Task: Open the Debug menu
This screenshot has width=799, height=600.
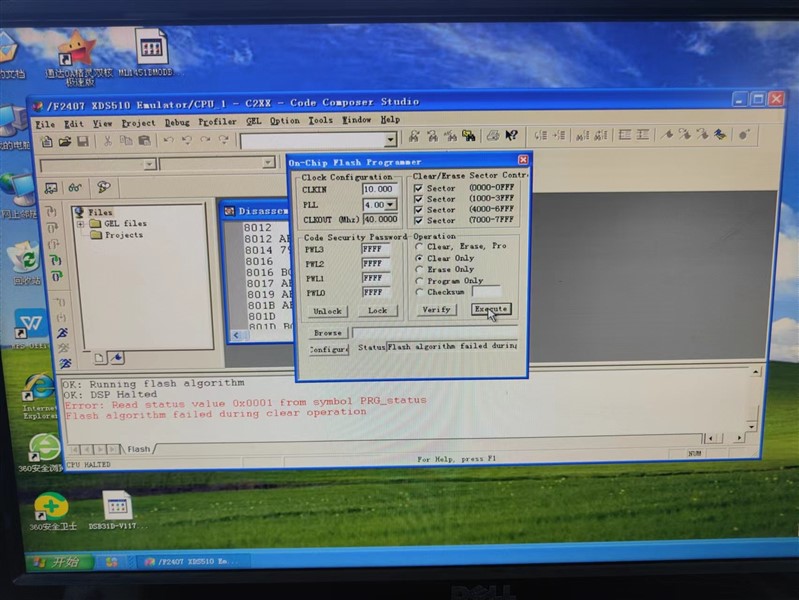Action: tap(177, 122)
